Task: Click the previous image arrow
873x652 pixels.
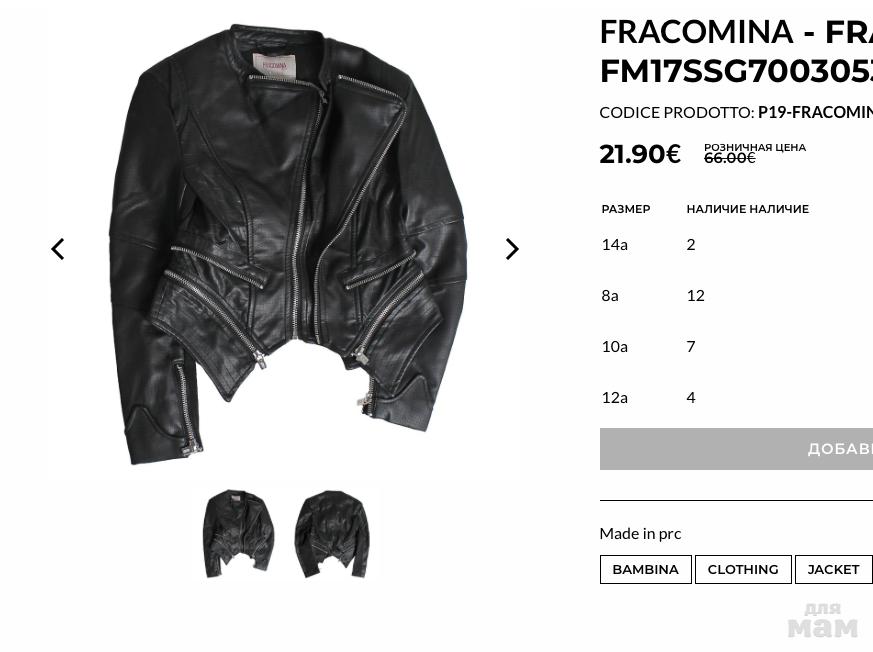Action: [58, 249]
